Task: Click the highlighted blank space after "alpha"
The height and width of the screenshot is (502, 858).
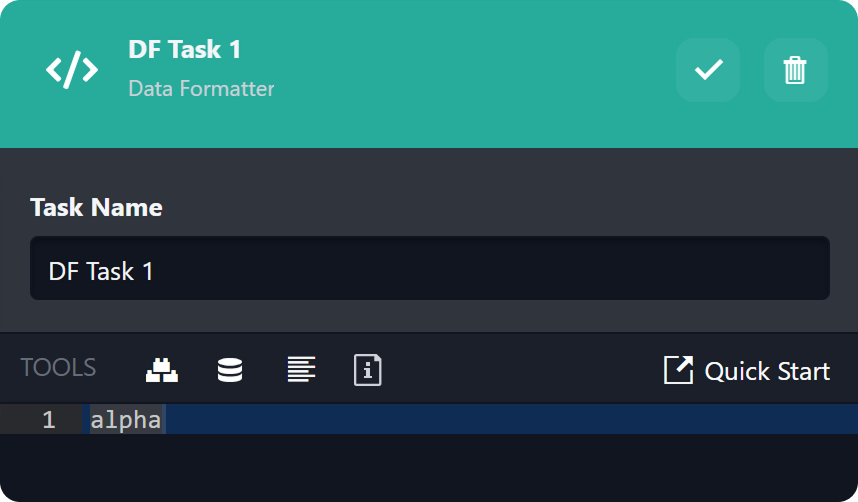Action: (x=500, y=420)
